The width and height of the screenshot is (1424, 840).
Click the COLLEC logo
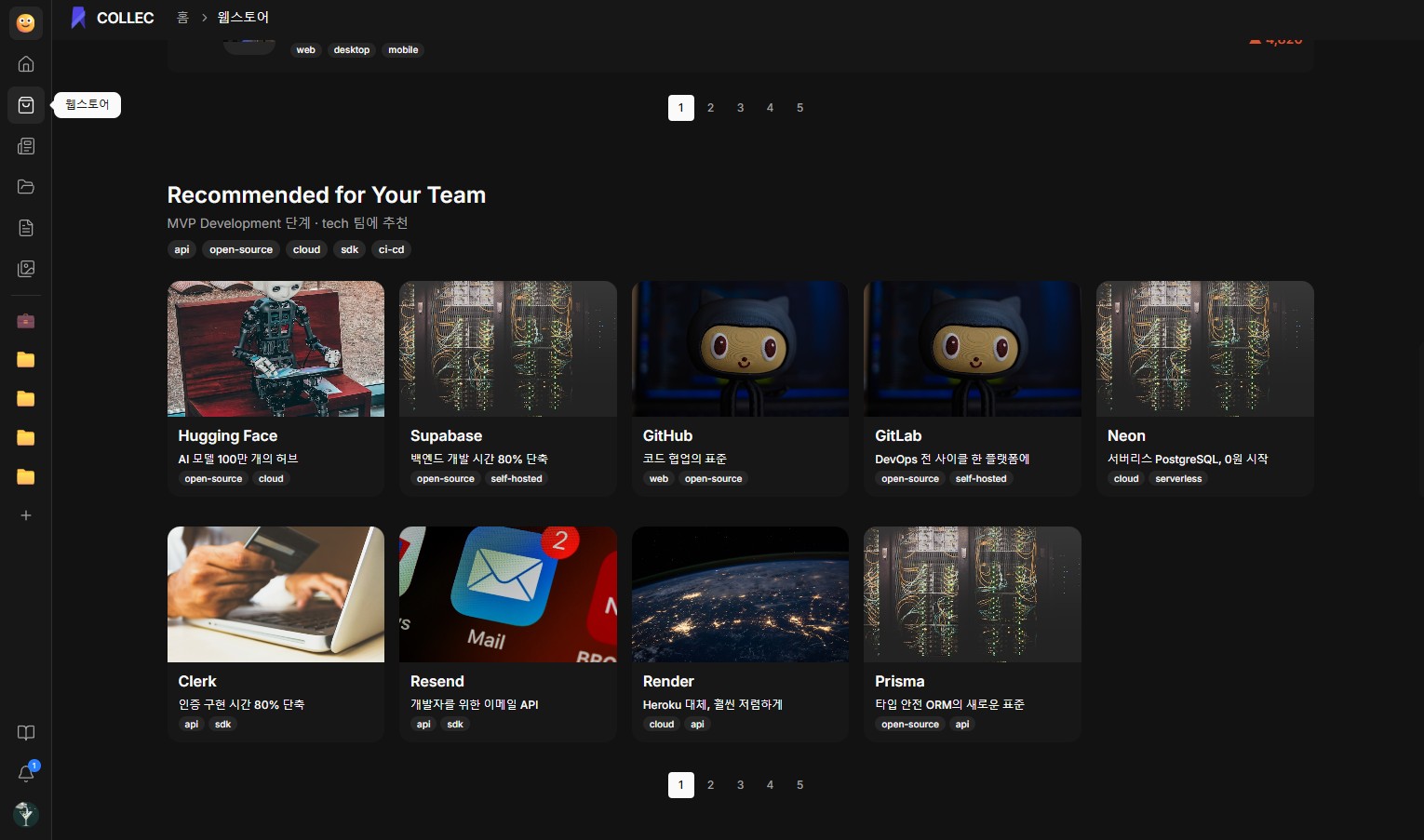pyautogui.click(x=113, y=18)
